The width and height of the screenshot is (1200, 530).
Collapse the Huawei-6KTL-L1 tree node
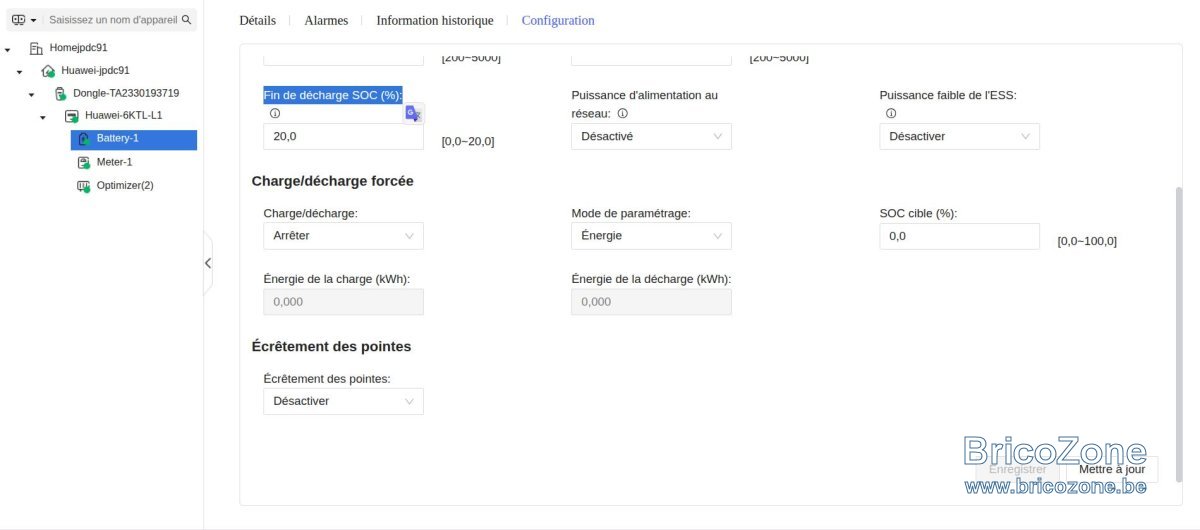pyautogui.click(x=43, y=117)
